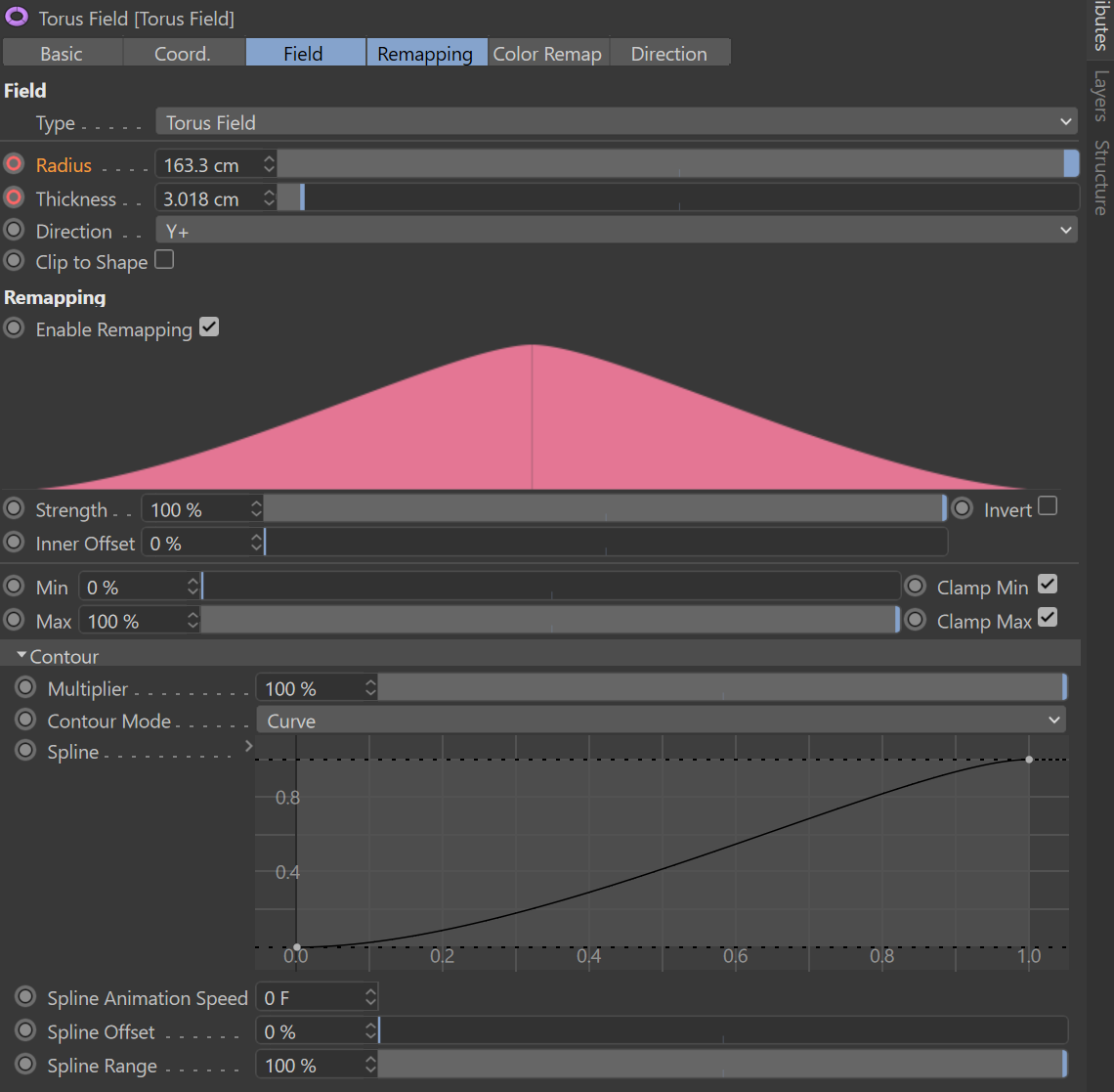Toggle the Thickness keyframe animation dot
Screen dimensions: 1114x1092
[14, 197]
